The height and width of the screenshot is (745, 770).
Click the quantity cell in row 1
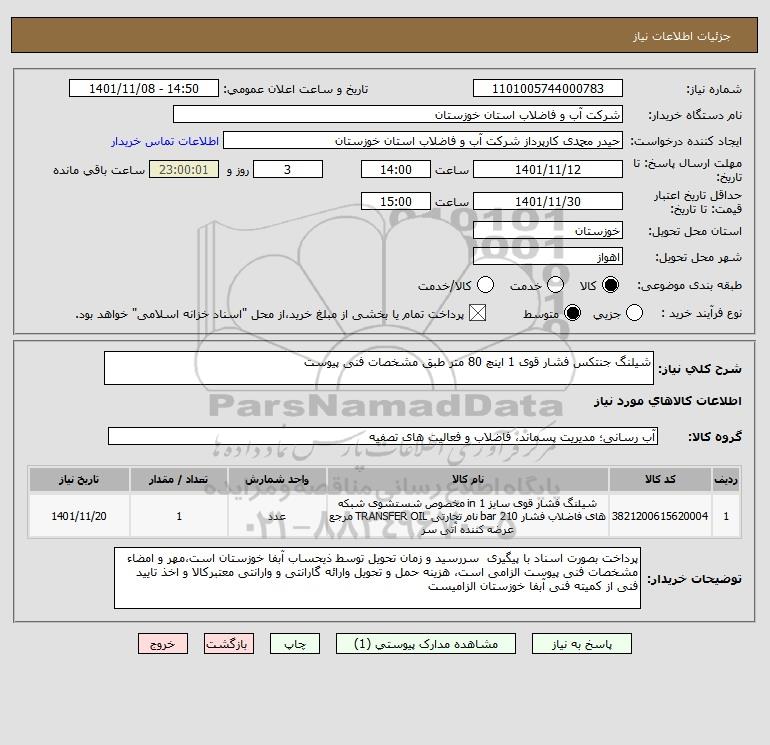tap(179, 516)
